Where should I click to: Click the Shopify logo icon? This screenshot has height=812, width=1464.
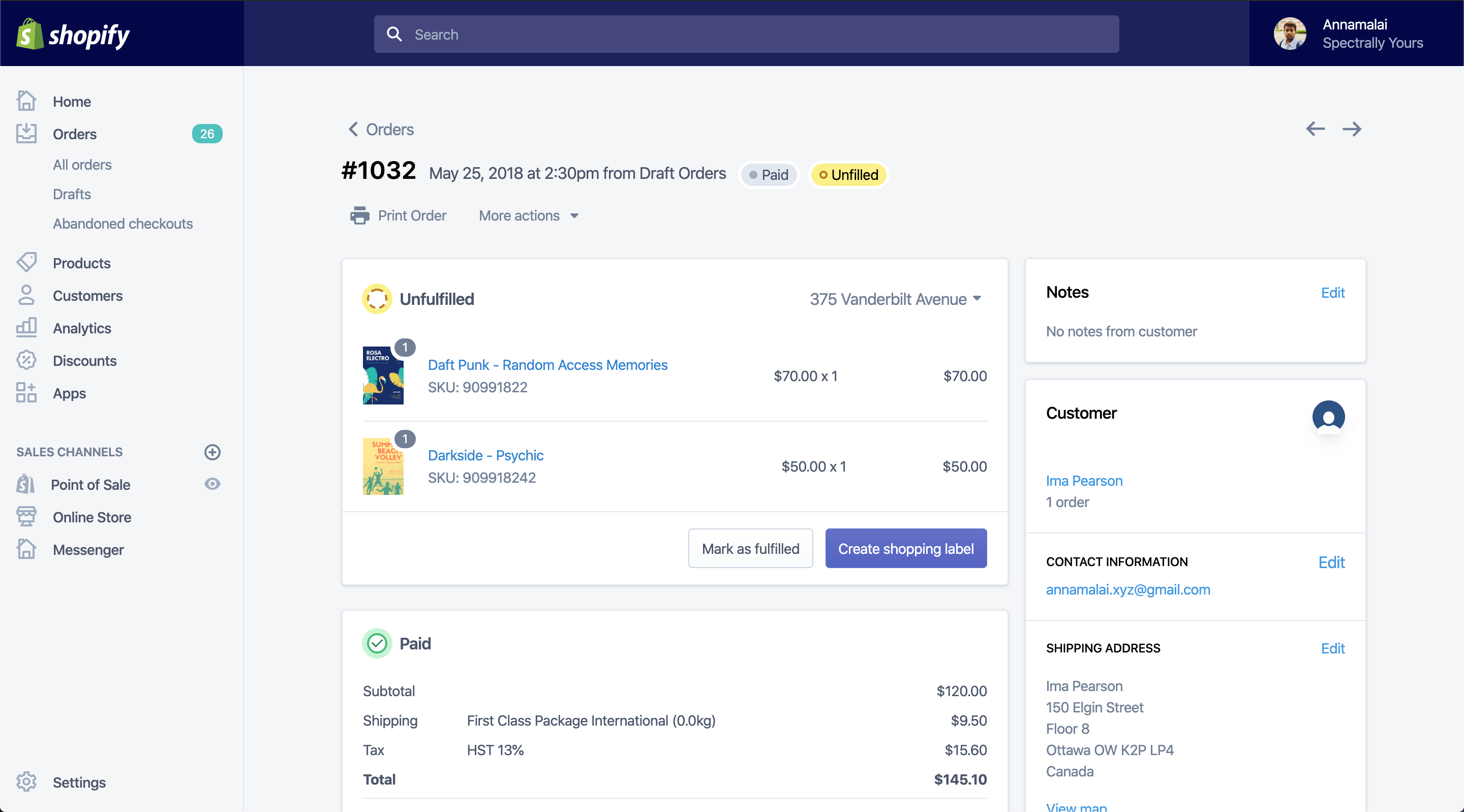click(29, 34)
